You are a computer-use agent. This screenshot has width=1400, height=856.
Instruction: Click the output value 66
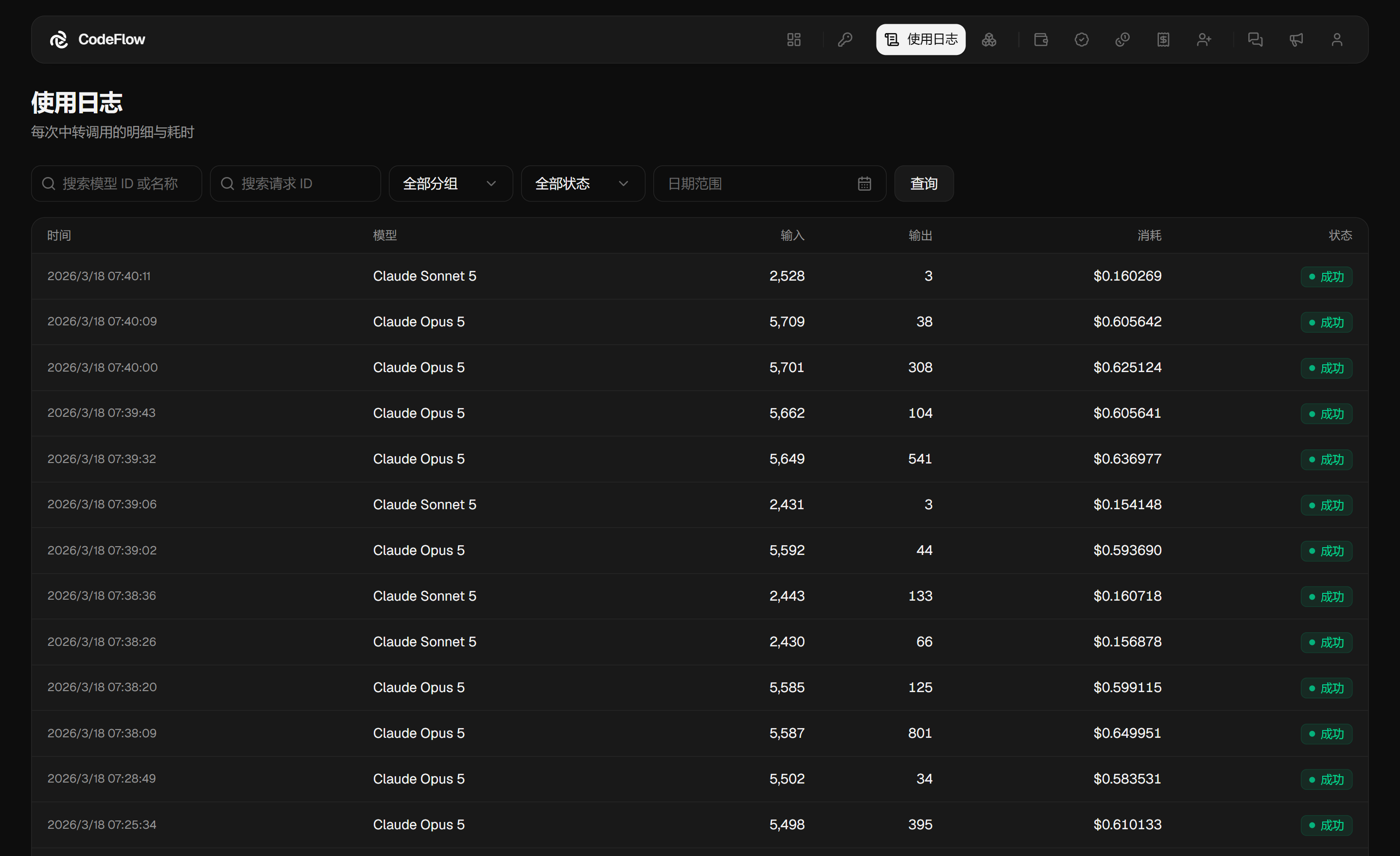coord(925,642)
